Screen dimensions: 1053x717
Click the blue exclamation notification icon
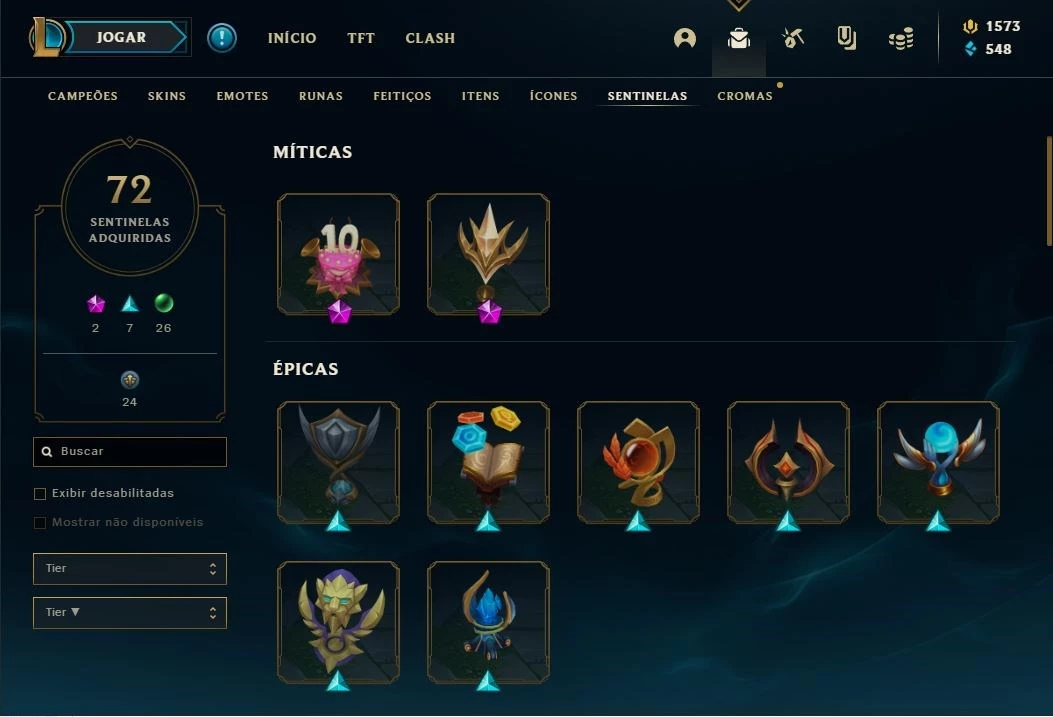click(222, 38)
